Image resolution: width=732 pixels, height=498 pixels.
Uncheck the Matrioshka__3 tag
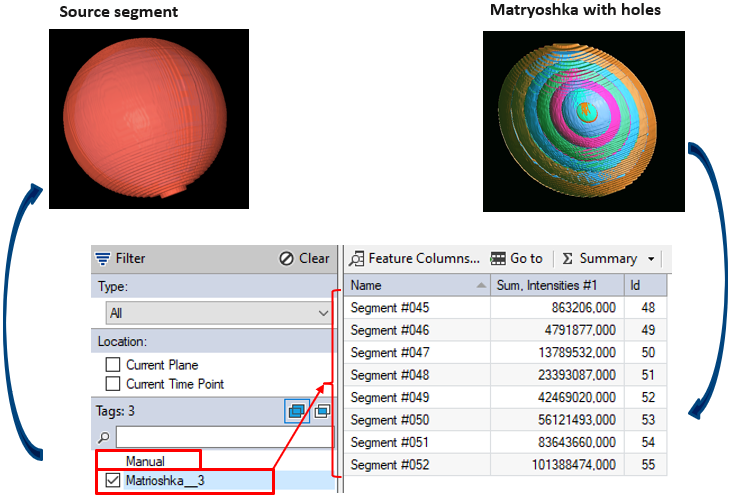pos(114,481)
